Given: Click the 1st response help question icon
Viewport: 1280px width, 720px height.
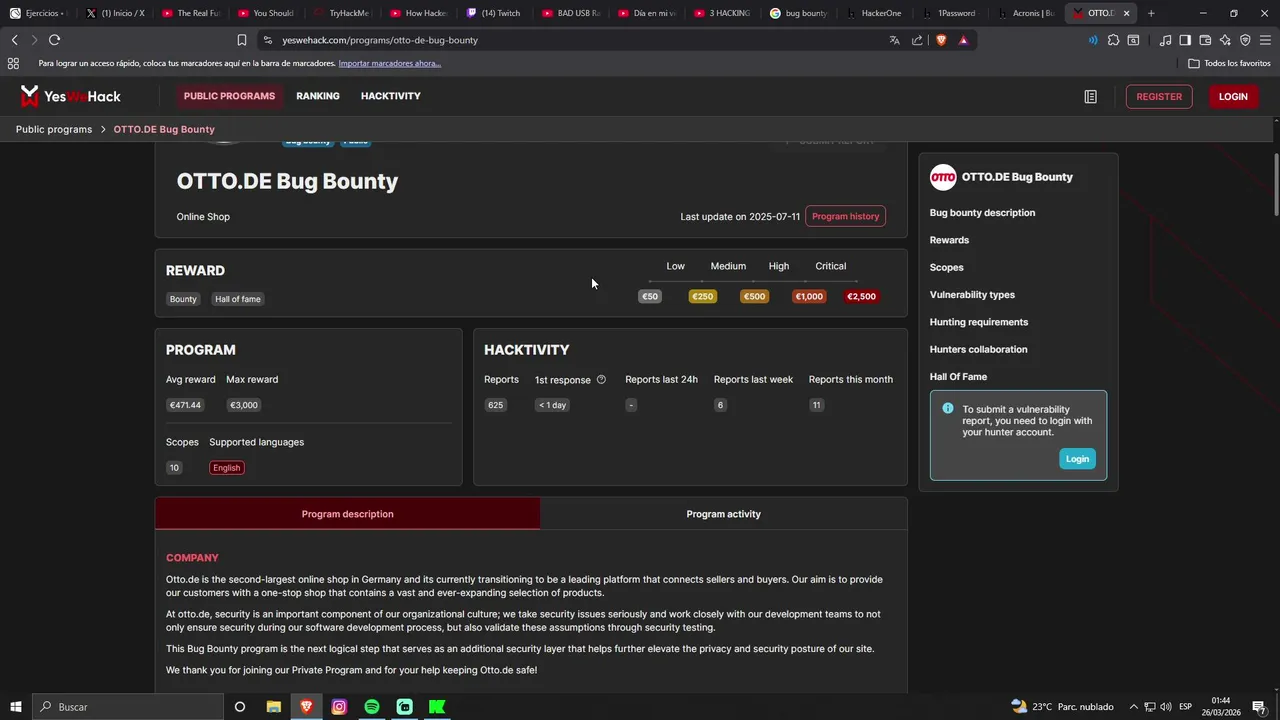Looking at the screenshot, I should [601, 379].
